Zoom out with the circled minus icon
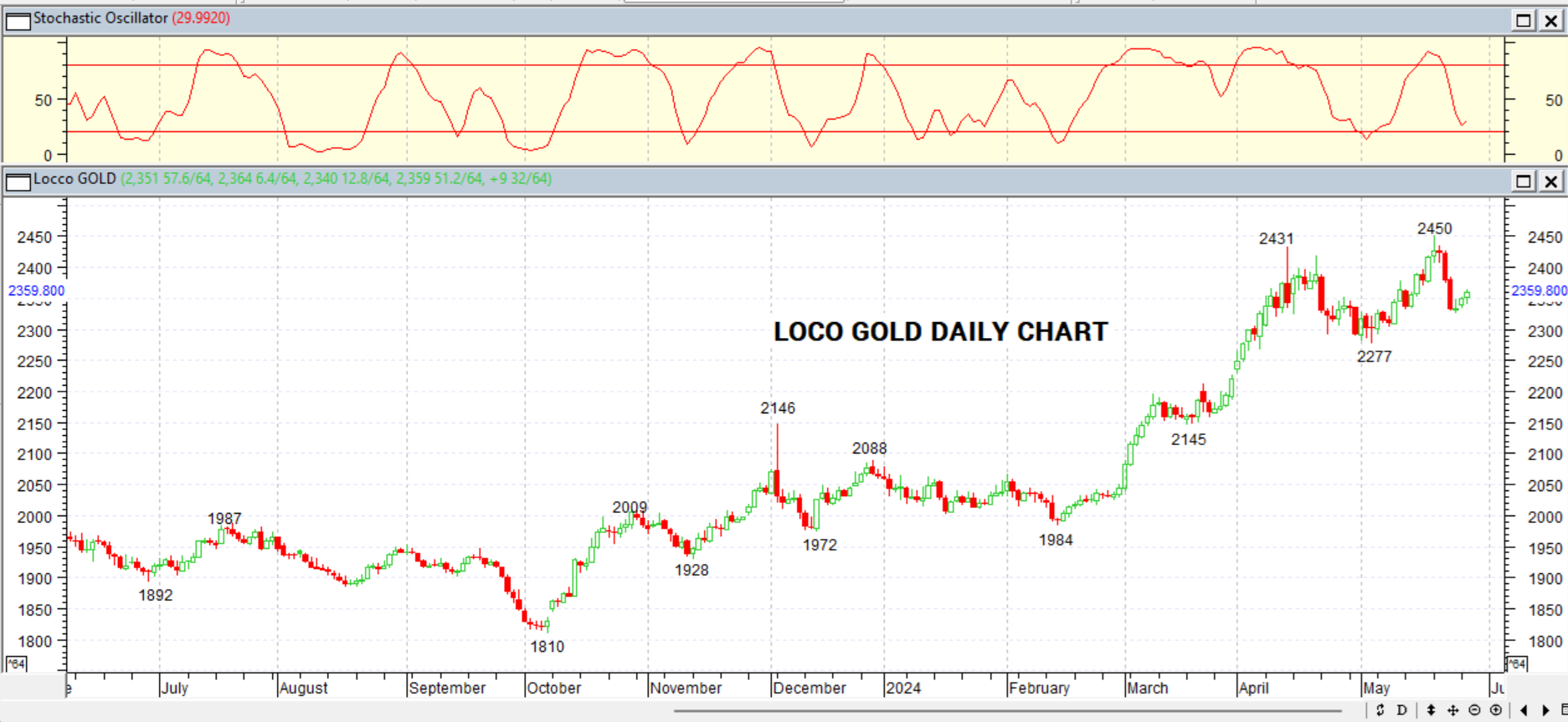Viewport: 1568px width, 722px height. (x=1474, y=710)
